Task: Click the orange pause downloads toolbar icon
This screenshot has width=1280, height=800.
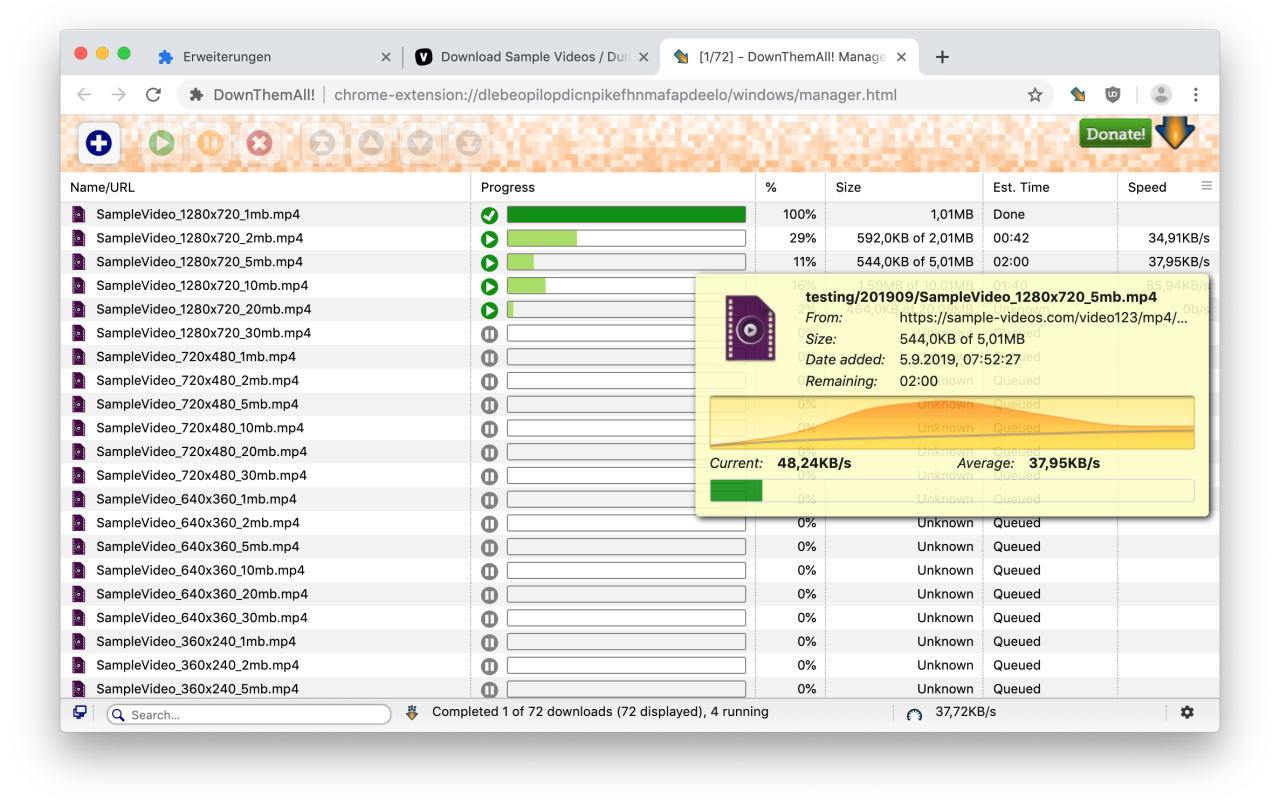Action: click(x=210, y=143)
